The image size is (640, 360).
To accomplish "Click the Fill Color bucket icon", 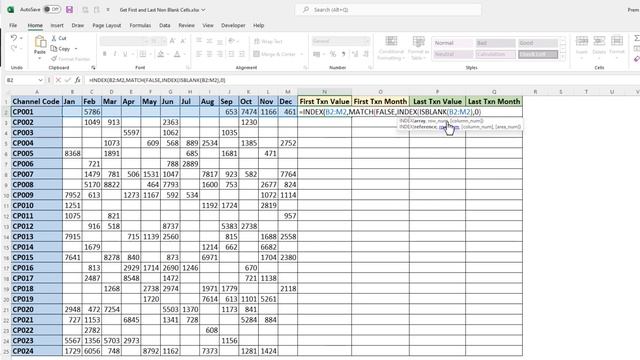I will 161,54.
